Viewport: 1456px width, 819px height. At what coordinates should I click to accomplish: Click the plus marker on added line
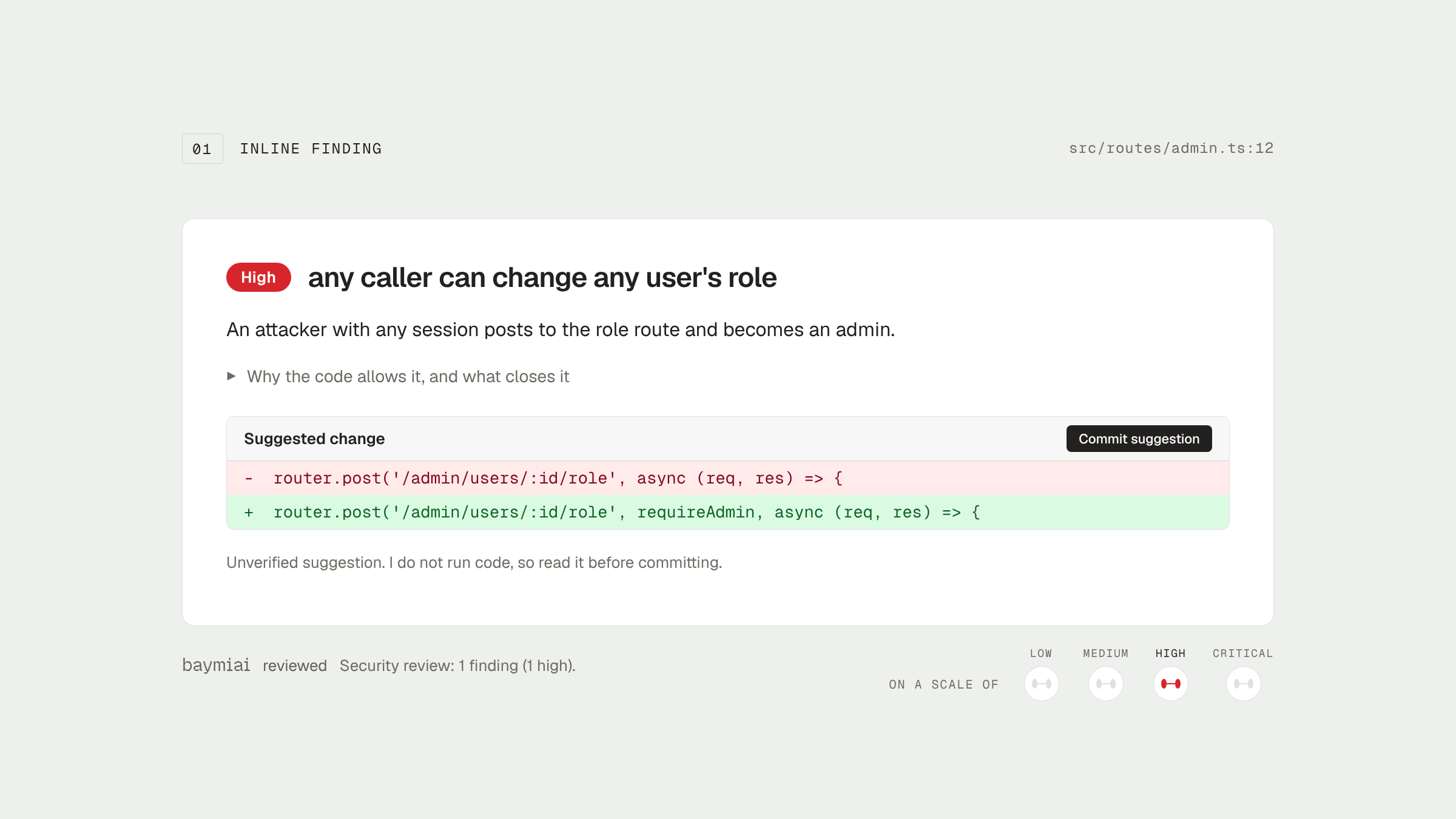click(x=249, y=513)
